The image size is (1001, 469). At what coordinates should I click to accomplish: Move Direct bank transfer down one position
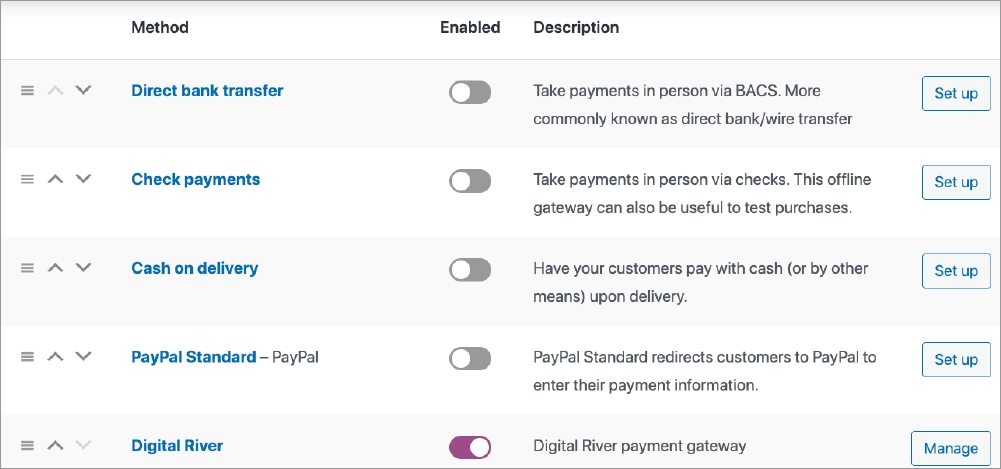click(x=84, y=90)
